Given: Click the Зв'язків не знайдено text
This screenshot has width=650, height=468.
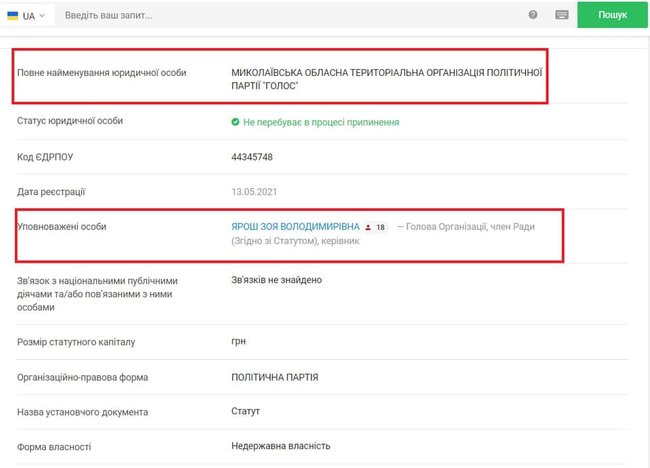Looking at the screenshot, I should click(x=277, y=281).
